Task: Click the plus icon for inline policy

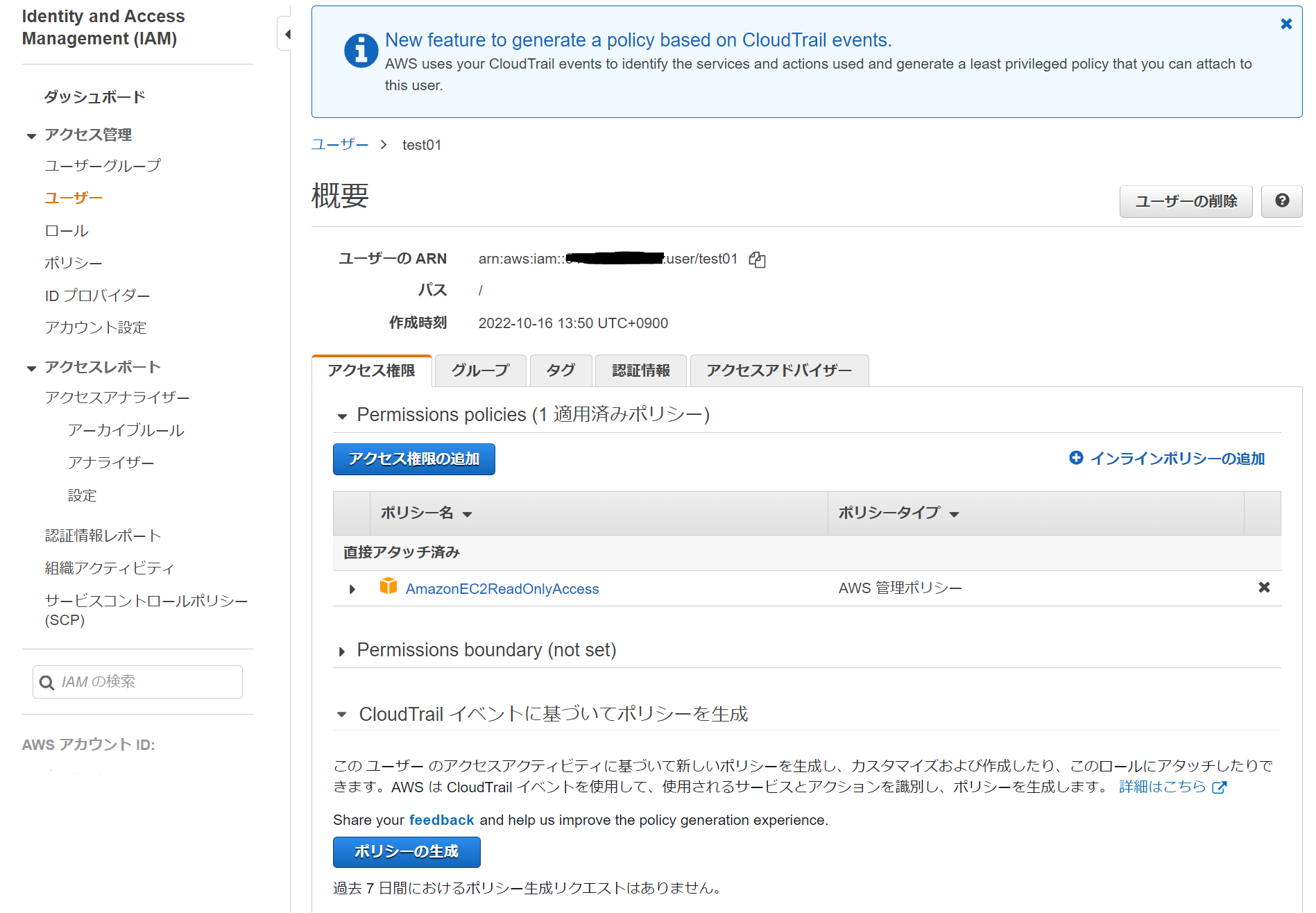Action: click(1076, 458)
